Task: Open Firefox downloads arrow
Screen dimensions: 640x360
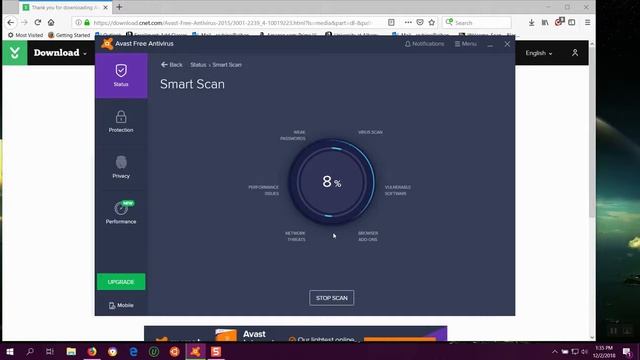Action: 531,22
